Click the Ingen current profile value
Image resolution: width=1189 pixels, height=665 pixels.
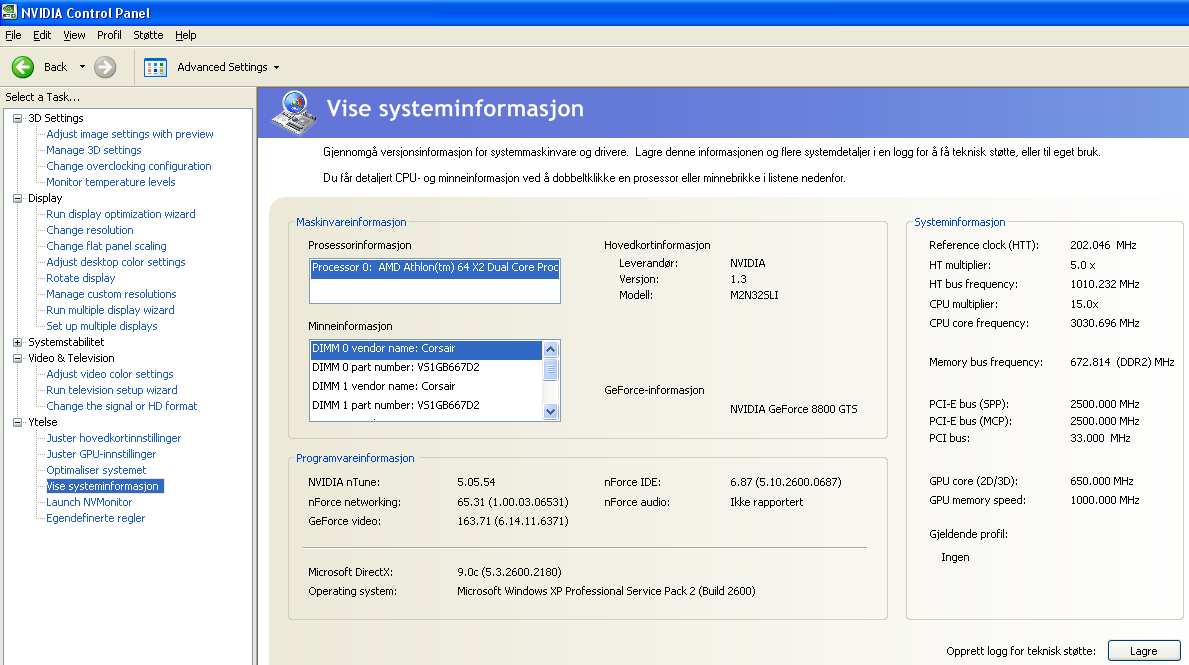(x=955, y=557)
